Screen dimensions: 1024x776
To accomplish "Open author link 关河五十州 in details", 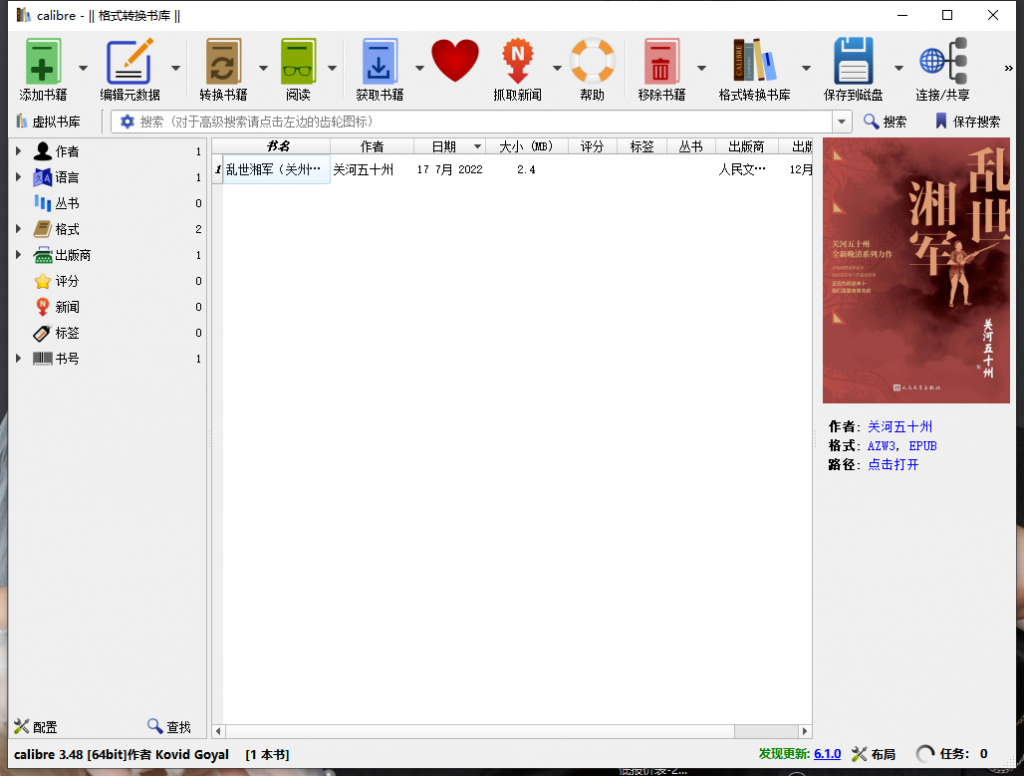I will (900, 427).
